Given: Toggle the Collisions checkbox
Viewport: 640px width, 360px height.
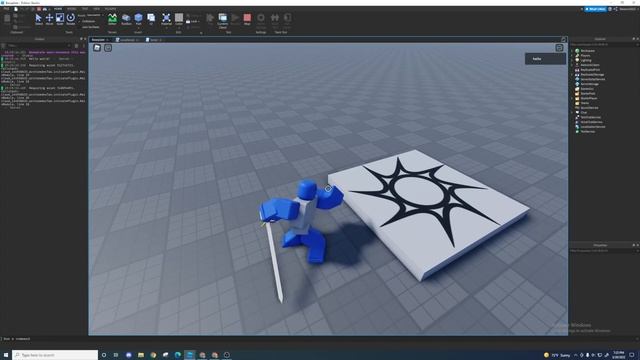Looking at the screenshot, I should [x=80, y=21].
